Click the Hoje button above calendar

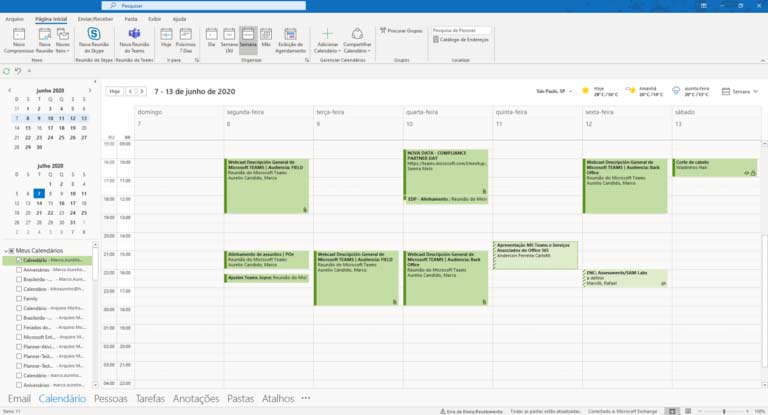pos(114,91)
